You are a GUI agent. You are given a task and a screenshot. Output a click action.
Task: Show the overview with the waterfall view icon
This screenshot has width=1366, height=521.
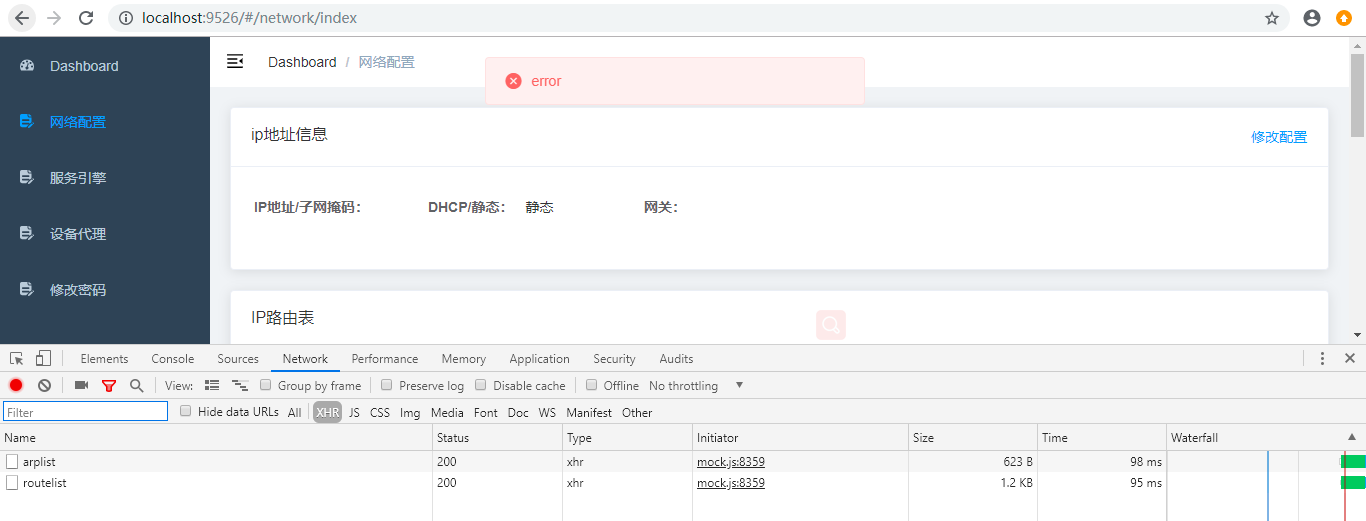click(239, 385)
